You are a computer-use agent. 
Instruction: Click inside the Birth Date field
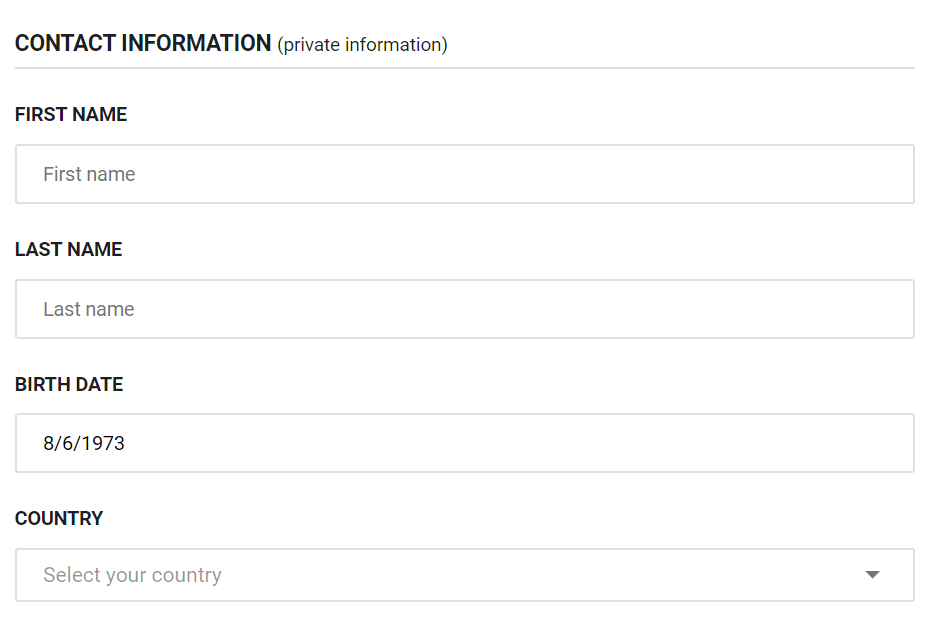[x=464, y=443]
